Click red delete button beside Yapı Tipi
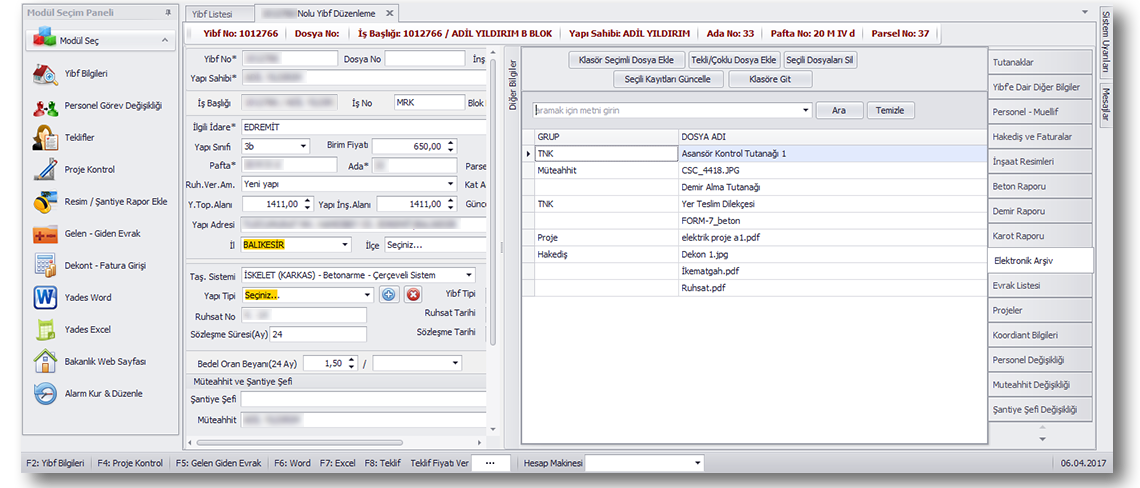 (413, 295)
